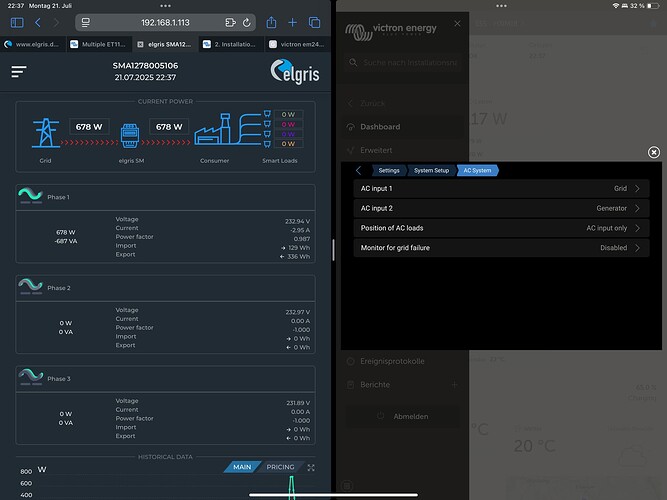Go back with Safari's back arrow

click(38, 23)
